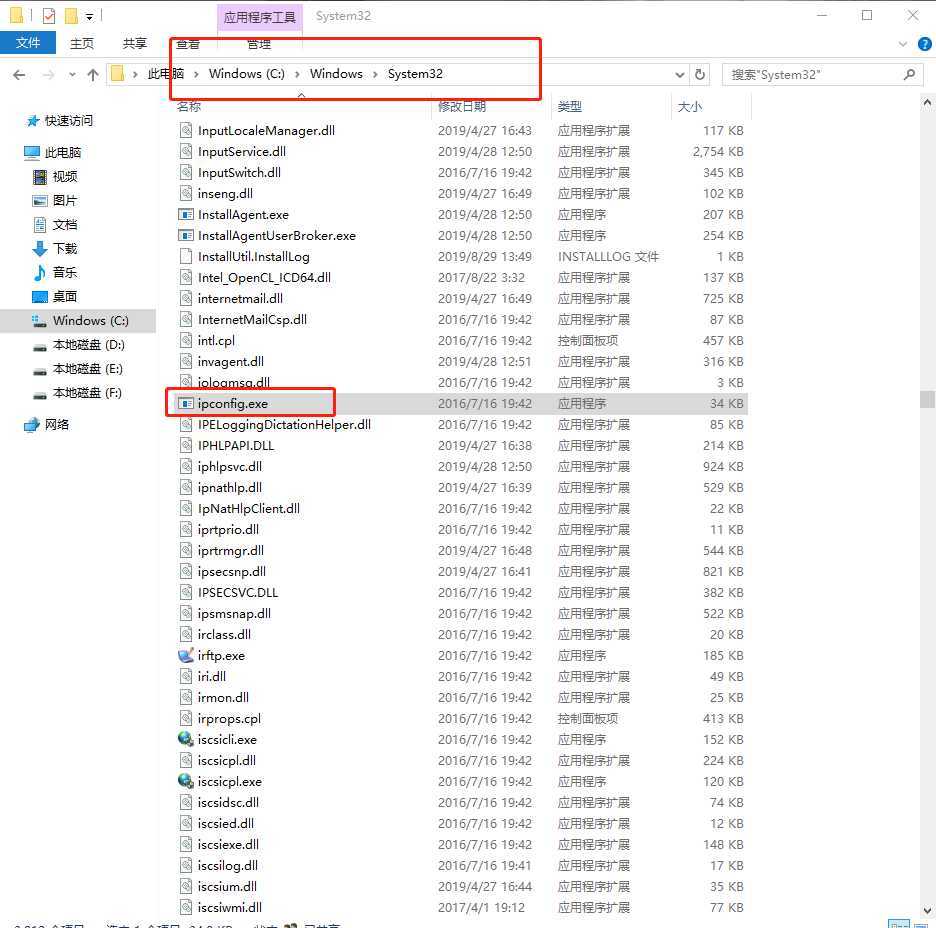Select the InstallAgentUserBroker.exe file icon
Image resolution: width=936 pixels, height=928 pixels.
coord(186,236)
